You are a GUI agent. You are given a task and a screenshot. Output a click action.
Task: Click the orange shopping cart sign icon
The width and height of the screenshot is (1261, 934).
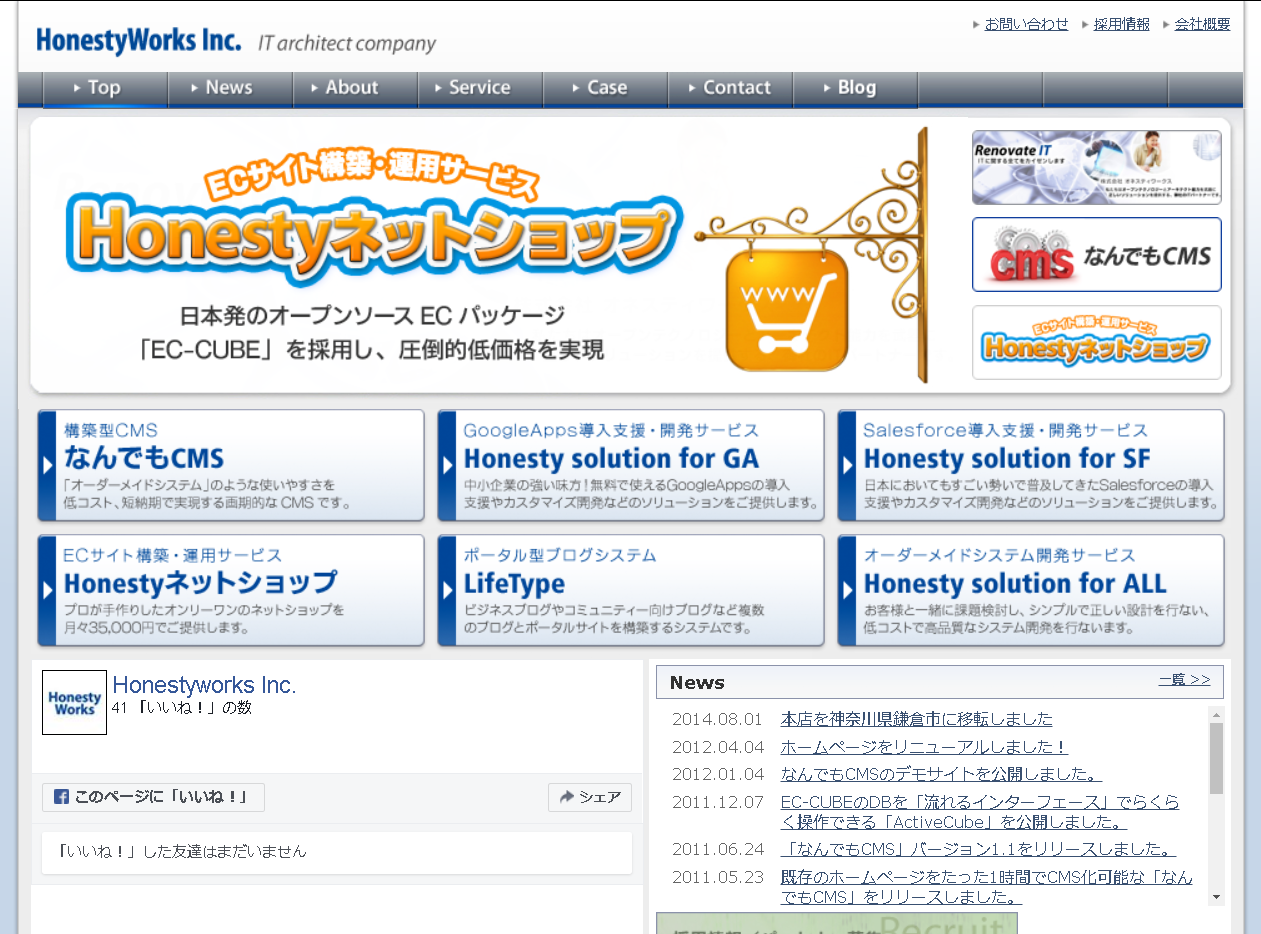click(787, 310)
